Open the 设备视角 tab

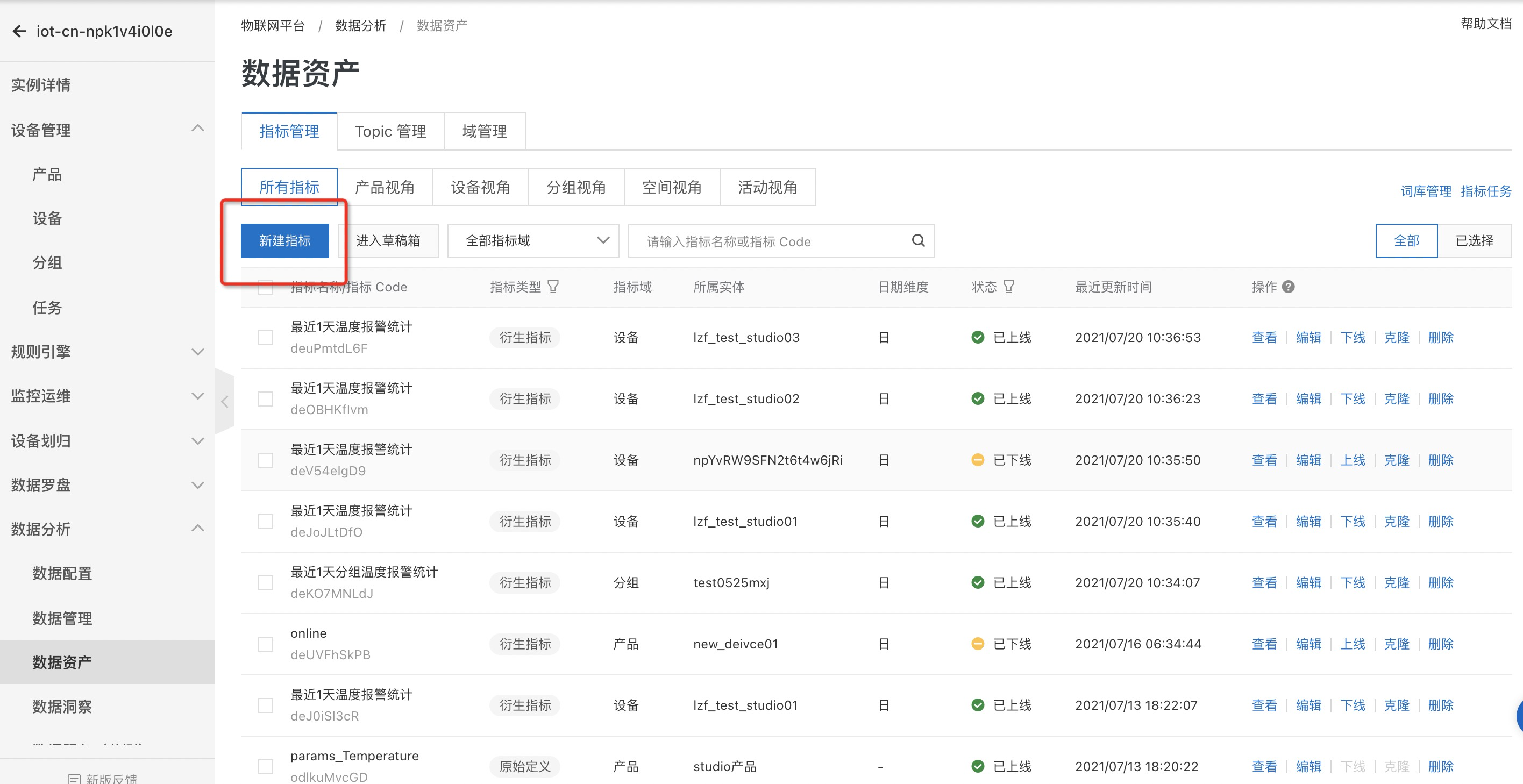point(481,188)
